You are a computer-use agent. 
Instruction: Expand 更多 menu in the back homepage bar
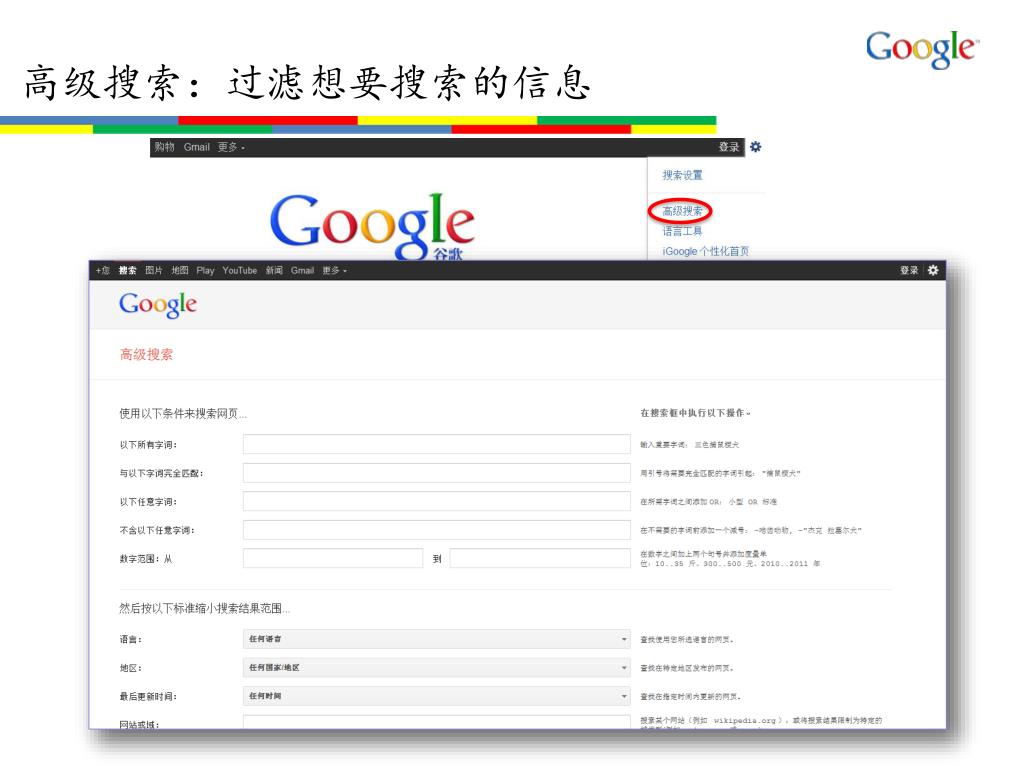tap(232, 147)
